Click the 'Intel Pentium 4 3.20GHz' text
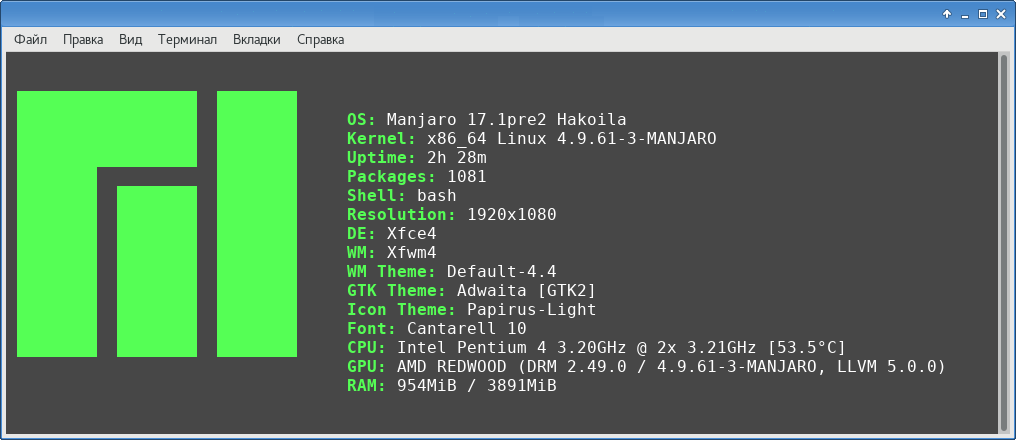 coord(511,347)
